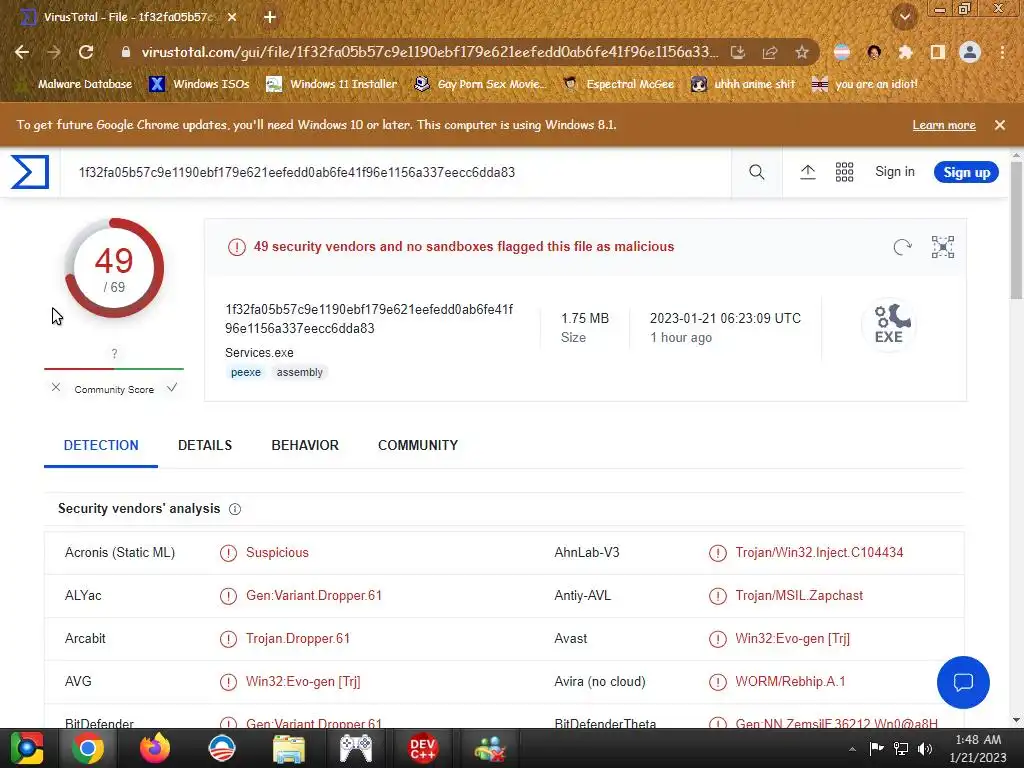Click the search magnifier icon
This screenshot has height=768, width=1024.
pyautogui.click(x=756, y=172)
